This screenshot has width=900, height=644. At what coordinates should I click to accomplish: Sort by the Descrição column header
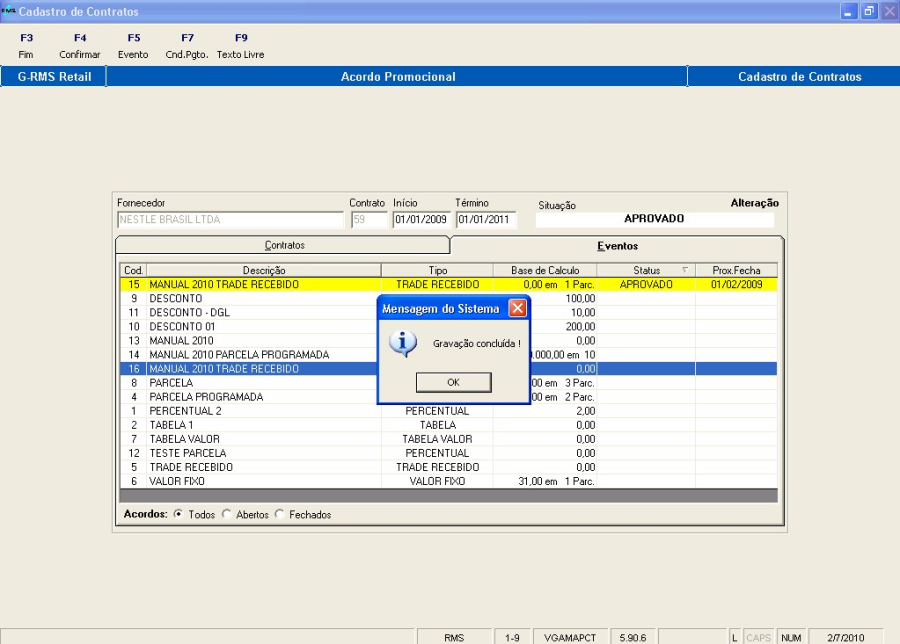click(x=264, y=270)
